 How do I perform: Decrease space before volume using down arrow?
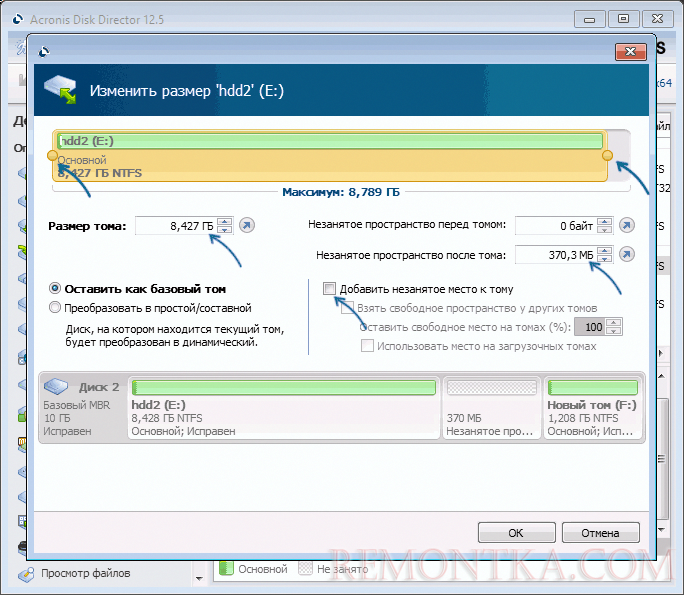[x=605, y=229]
